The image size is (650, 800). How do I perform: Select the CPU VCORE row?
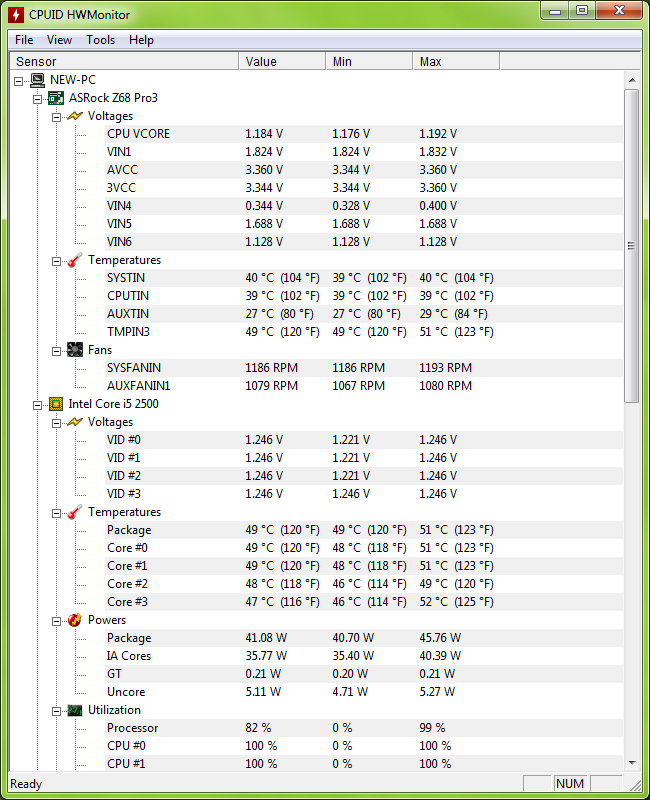pos(364,134)
